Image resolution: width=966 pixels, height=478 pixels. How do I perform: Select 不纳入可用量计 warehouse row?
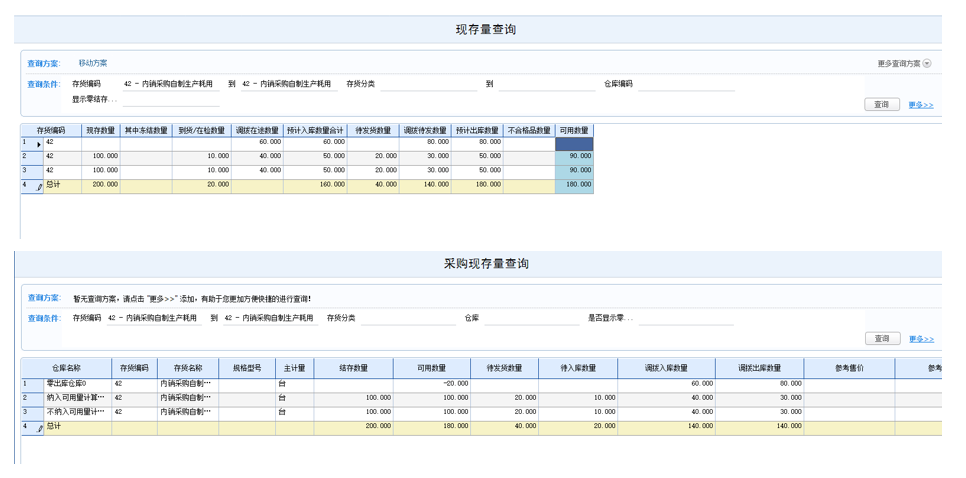pos(482,412)
